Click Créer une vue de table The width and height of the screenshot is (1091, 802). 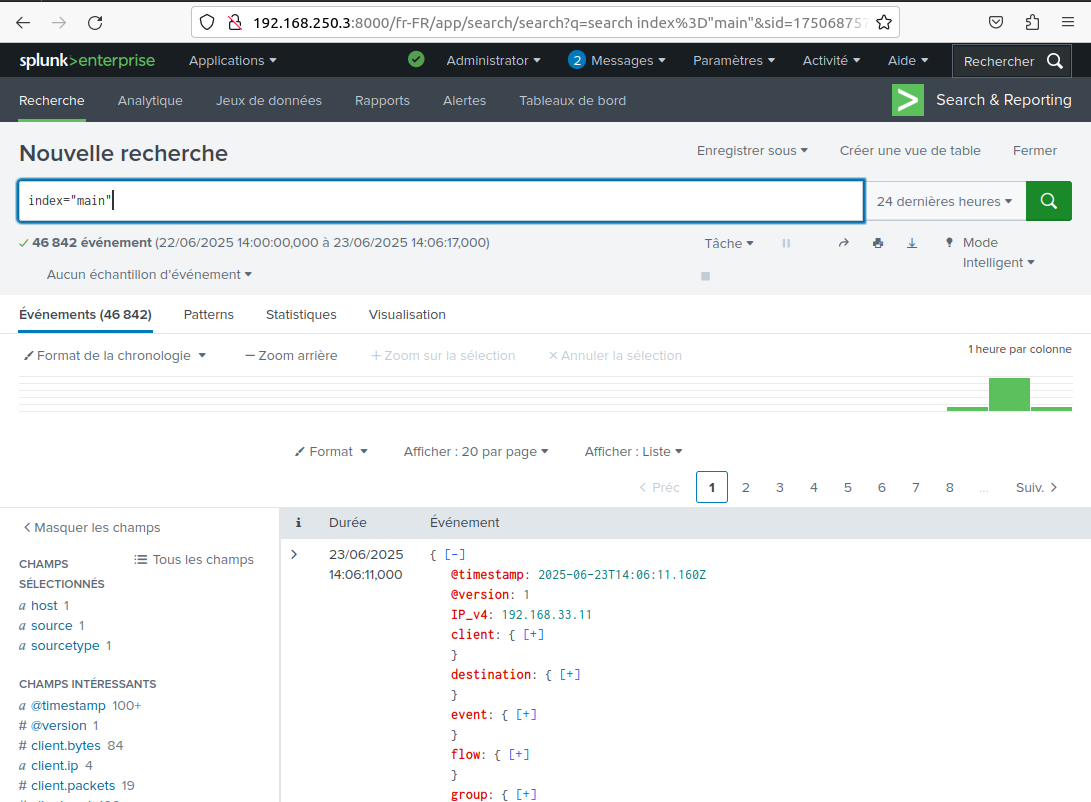click(x=910, y=151)
